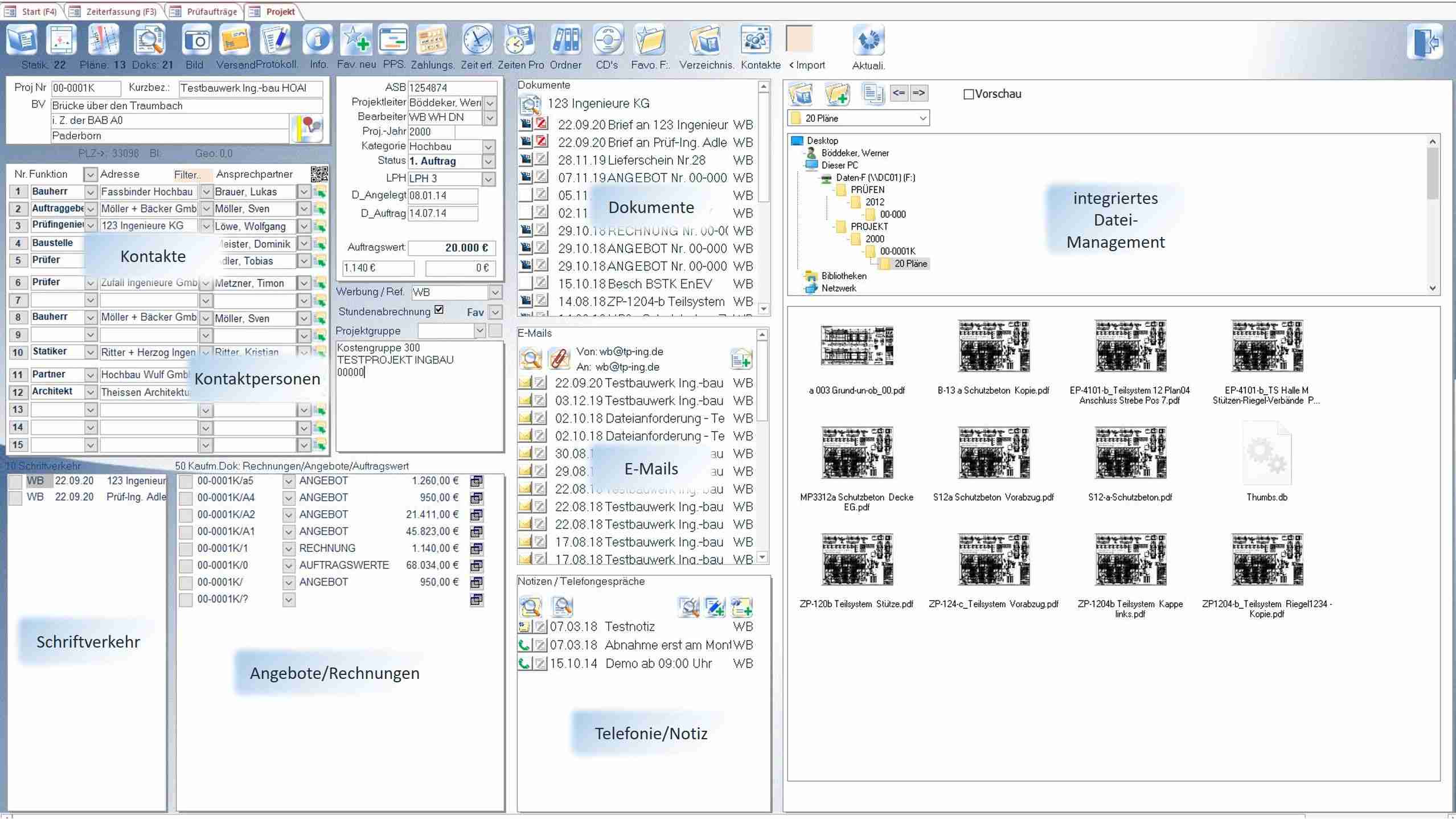Open the Protokoll notepad icon

coord(275,41)
